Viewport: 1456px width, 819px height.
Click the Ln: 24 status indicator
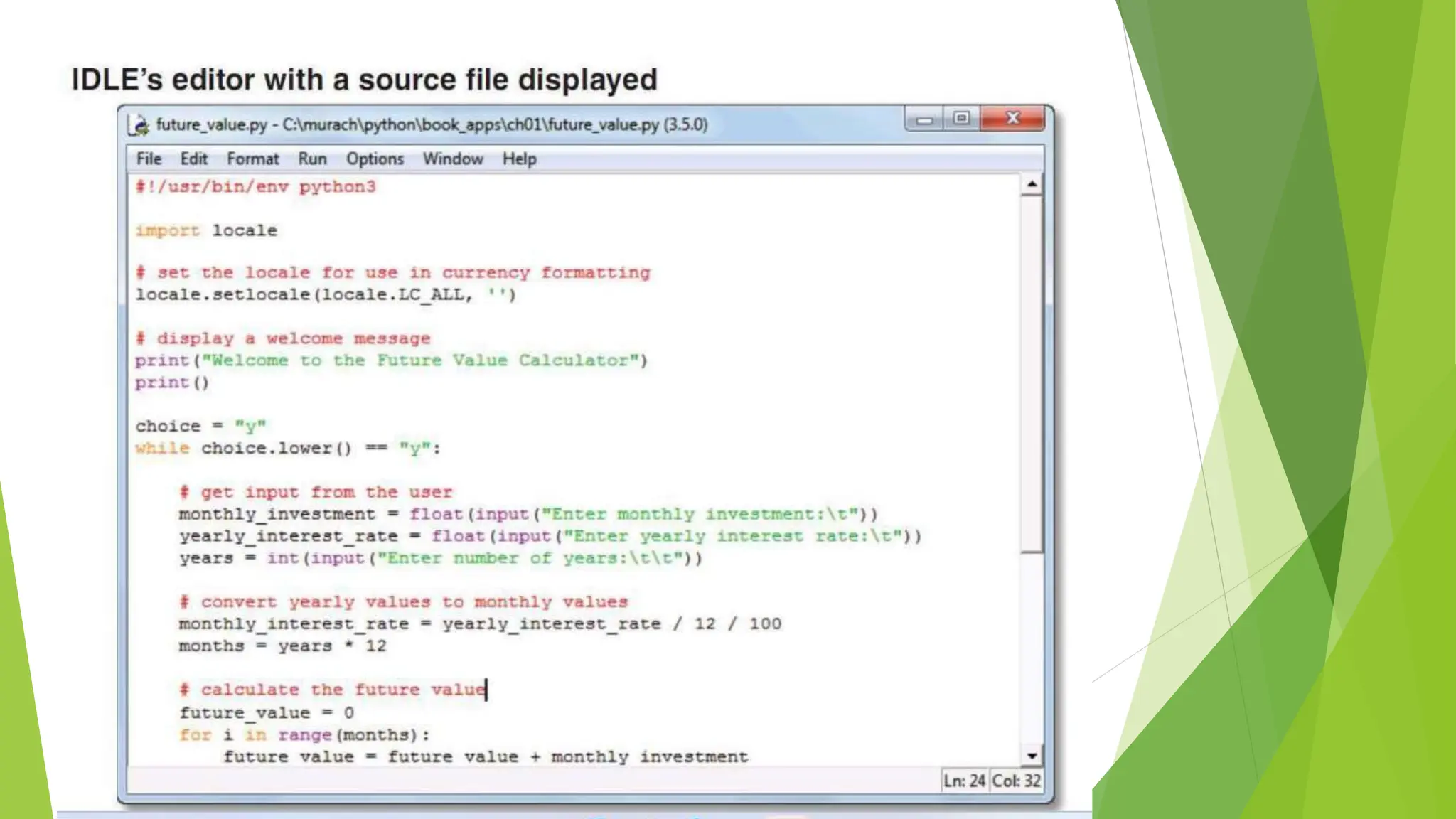tap(964, 781)
